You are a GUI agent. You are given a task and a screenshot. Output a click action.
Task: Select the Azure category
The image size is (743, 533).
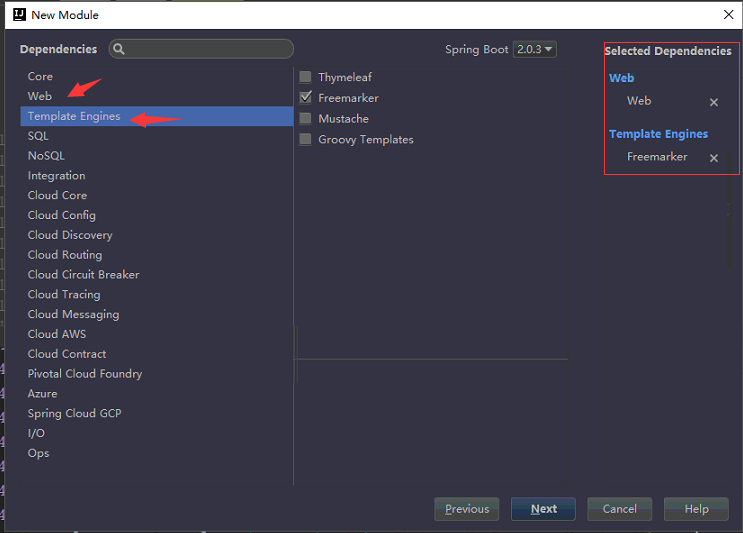click(157, 394)
